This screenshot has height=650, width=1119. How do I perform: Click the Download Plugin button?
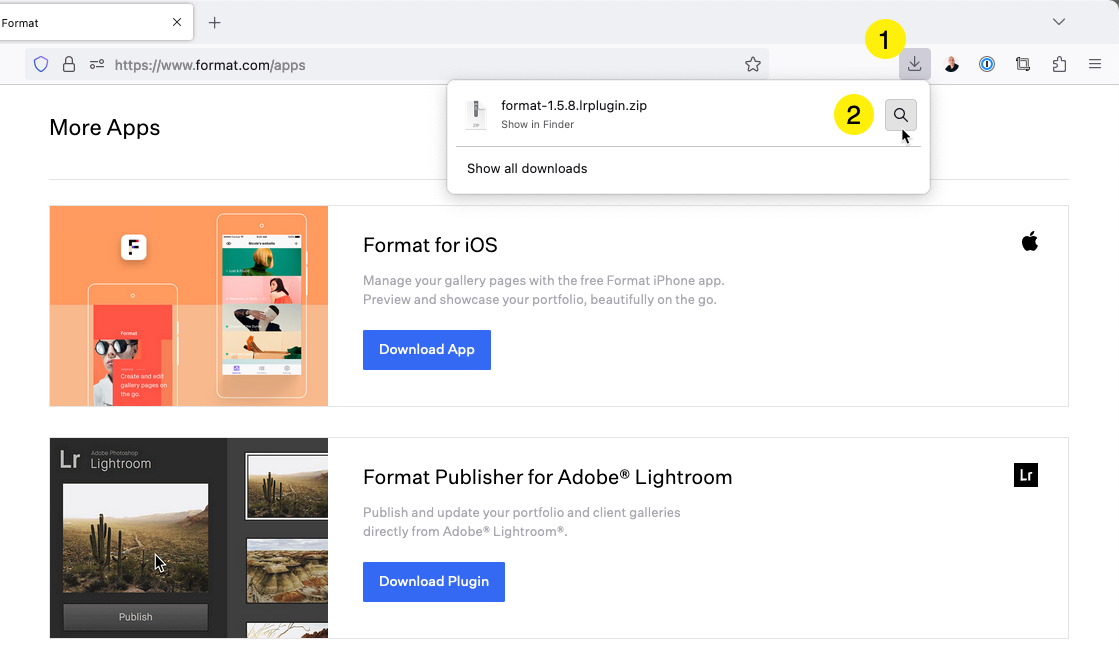[x=434, y=582]
